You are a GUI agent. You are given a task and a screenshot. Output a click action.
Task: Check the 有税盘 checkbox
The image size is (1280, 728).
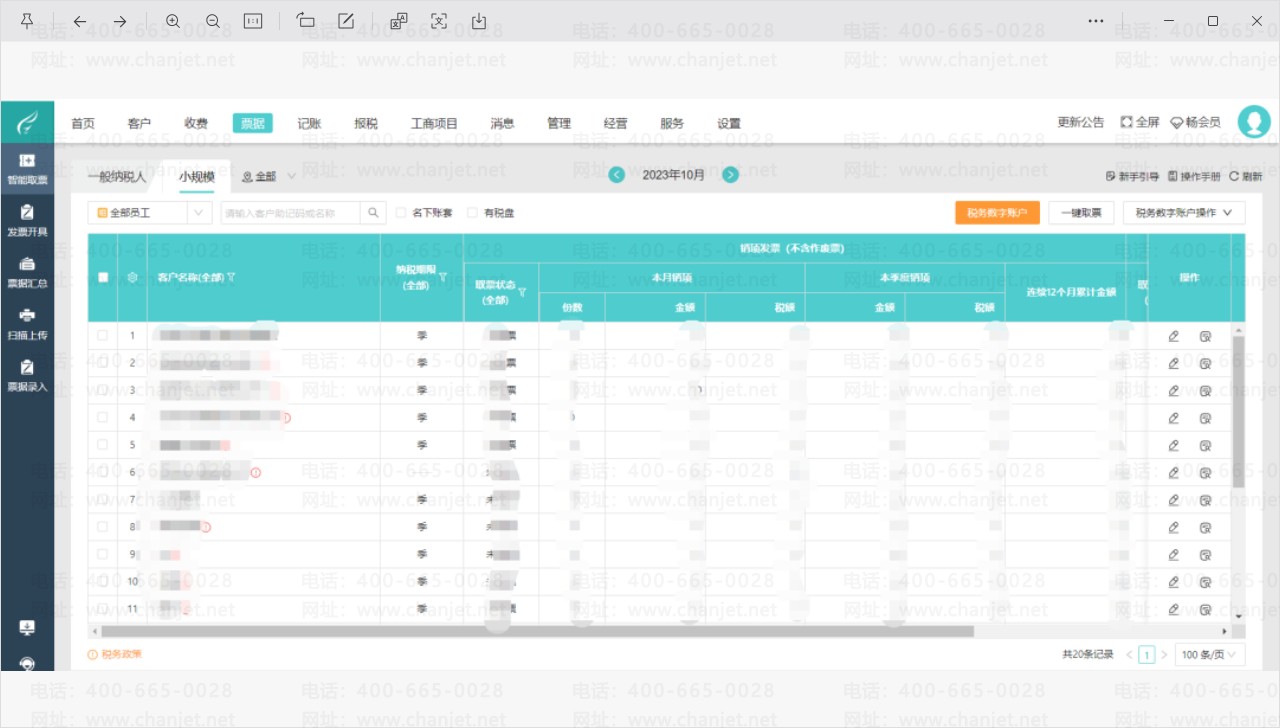tap(472, 213)
